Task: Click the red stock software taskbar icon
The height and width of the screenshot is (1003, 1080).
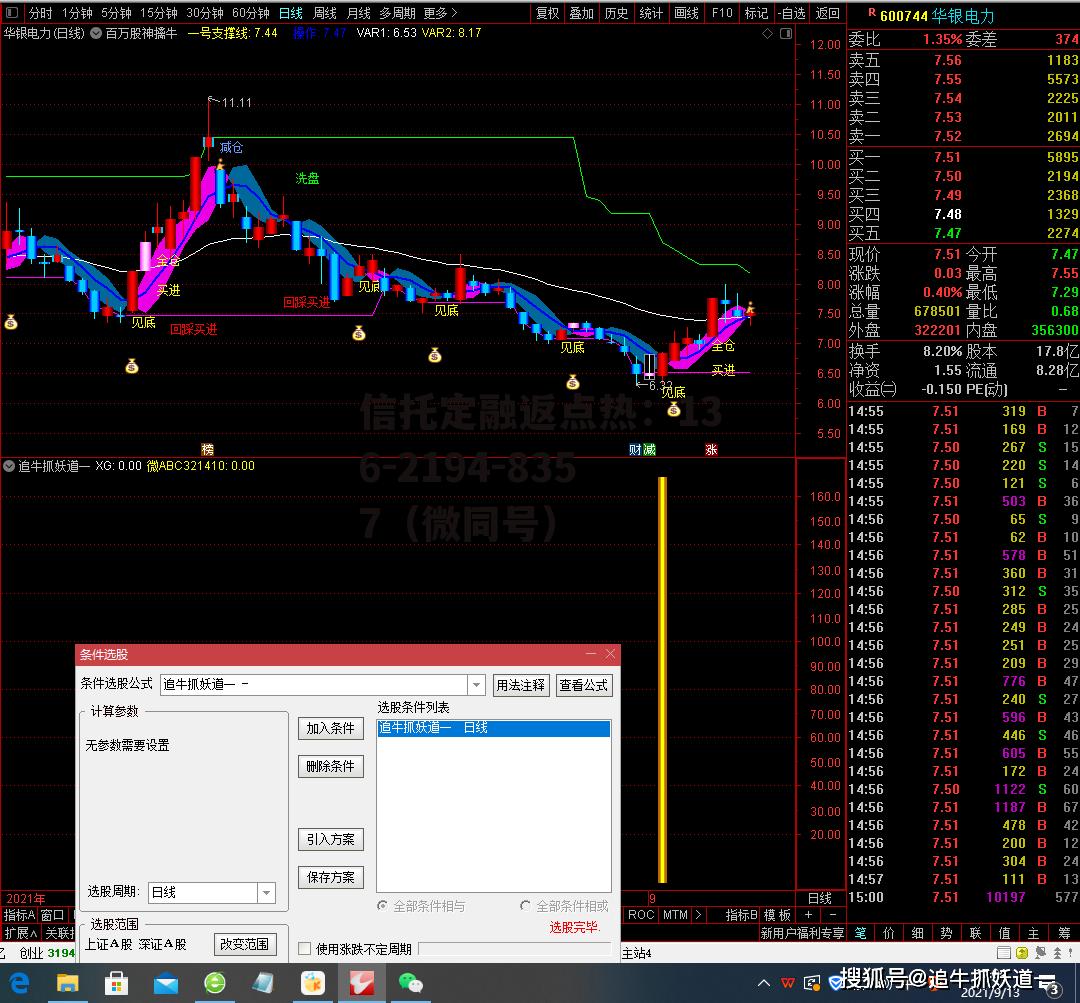Action: 362,983
